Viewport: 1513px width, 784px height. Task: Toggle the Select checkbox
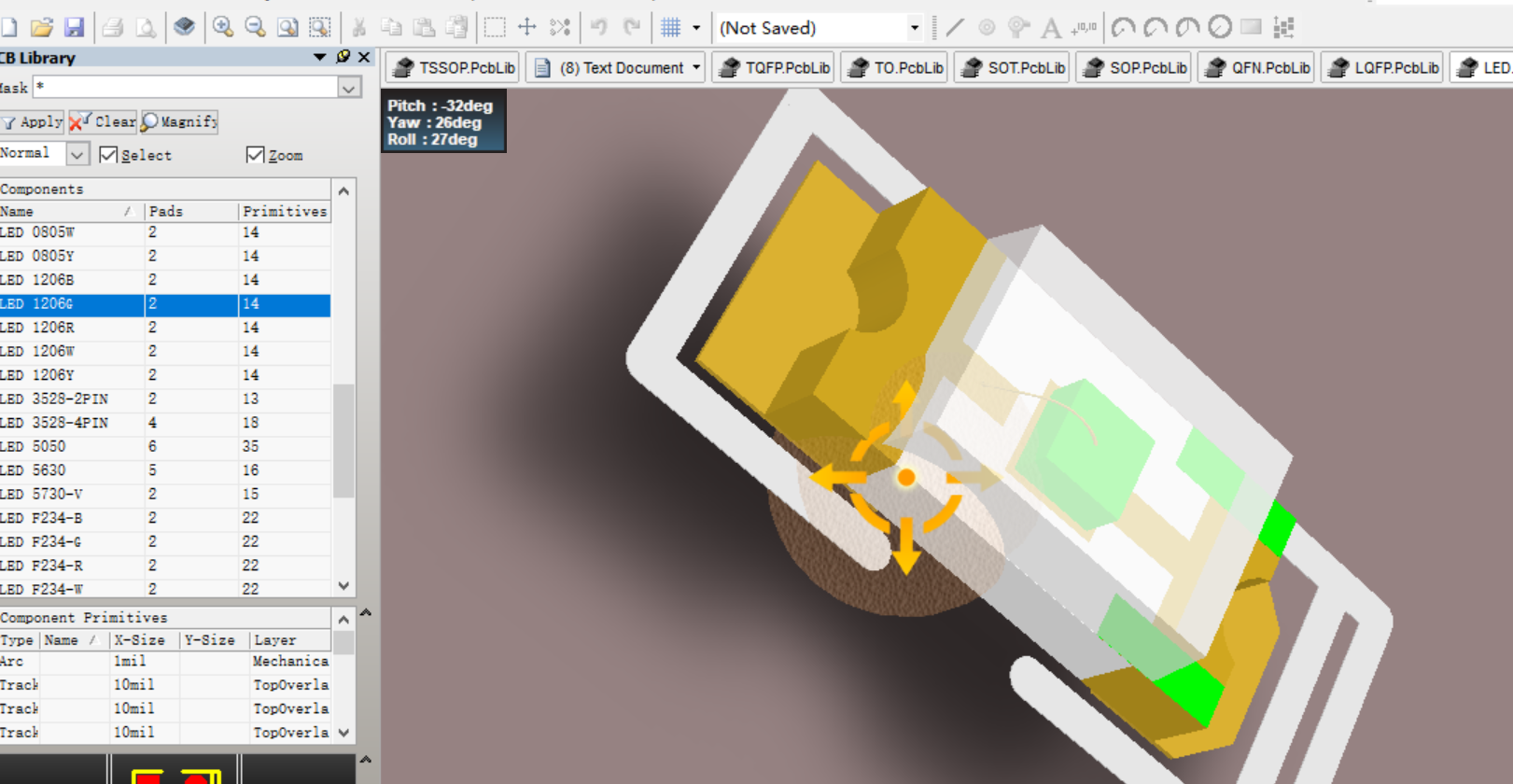coord(108,155)
